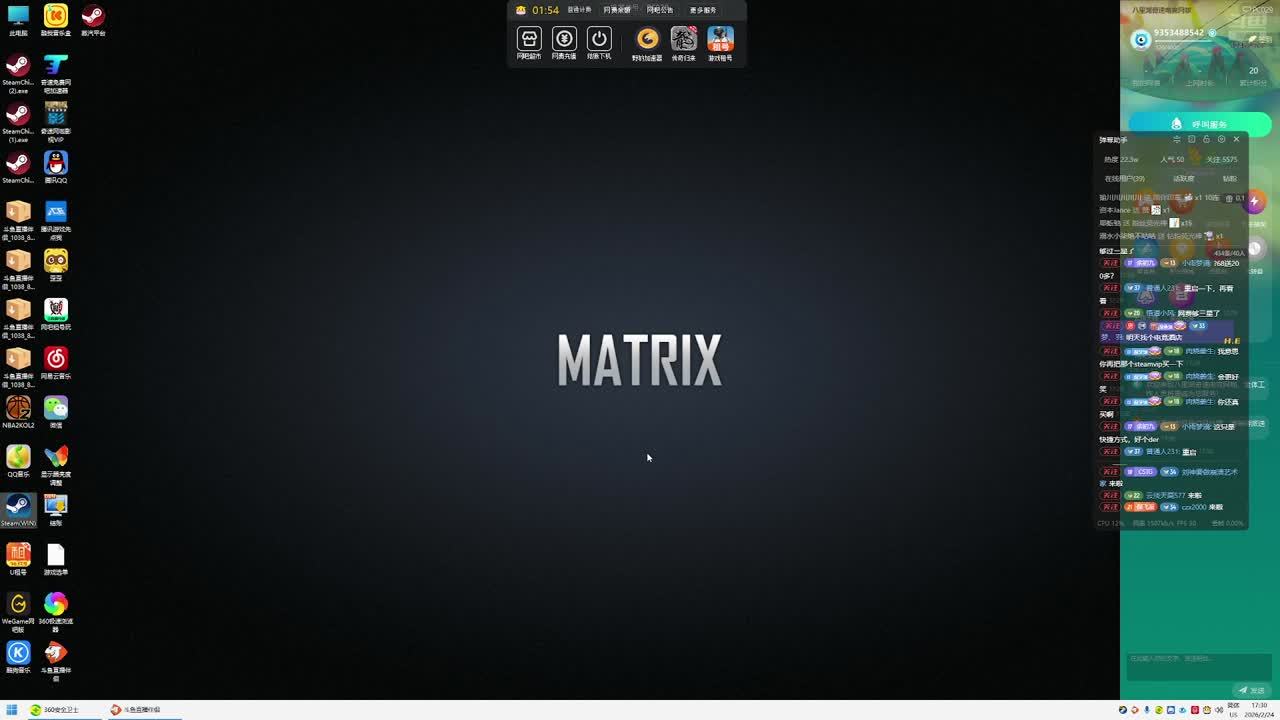Open 弹幕助手 settings gear icon

pos(1221,140)
